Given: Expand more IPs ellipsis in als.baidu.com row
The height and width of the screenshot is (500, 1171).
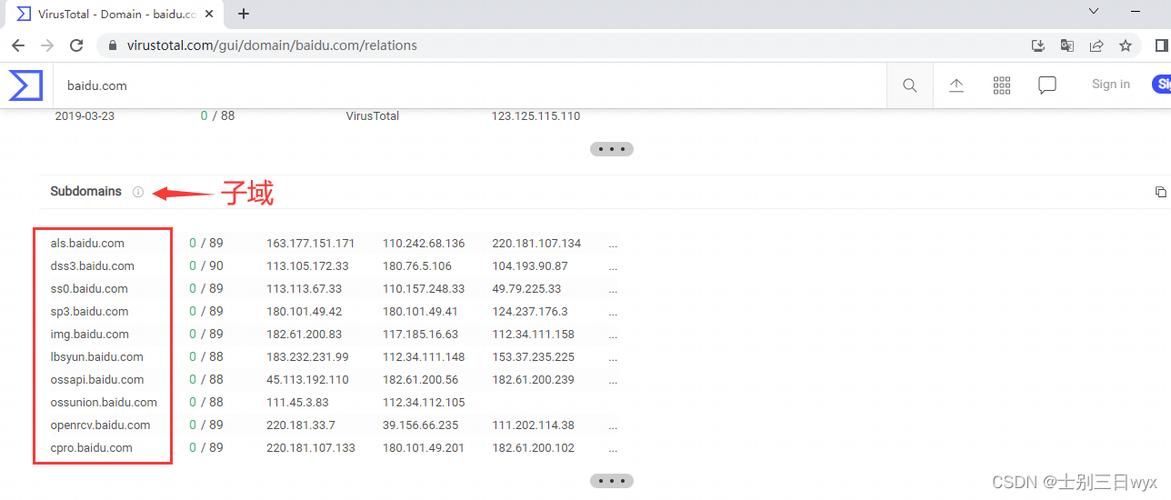Looking at the screenshot, I should point(612,246).
